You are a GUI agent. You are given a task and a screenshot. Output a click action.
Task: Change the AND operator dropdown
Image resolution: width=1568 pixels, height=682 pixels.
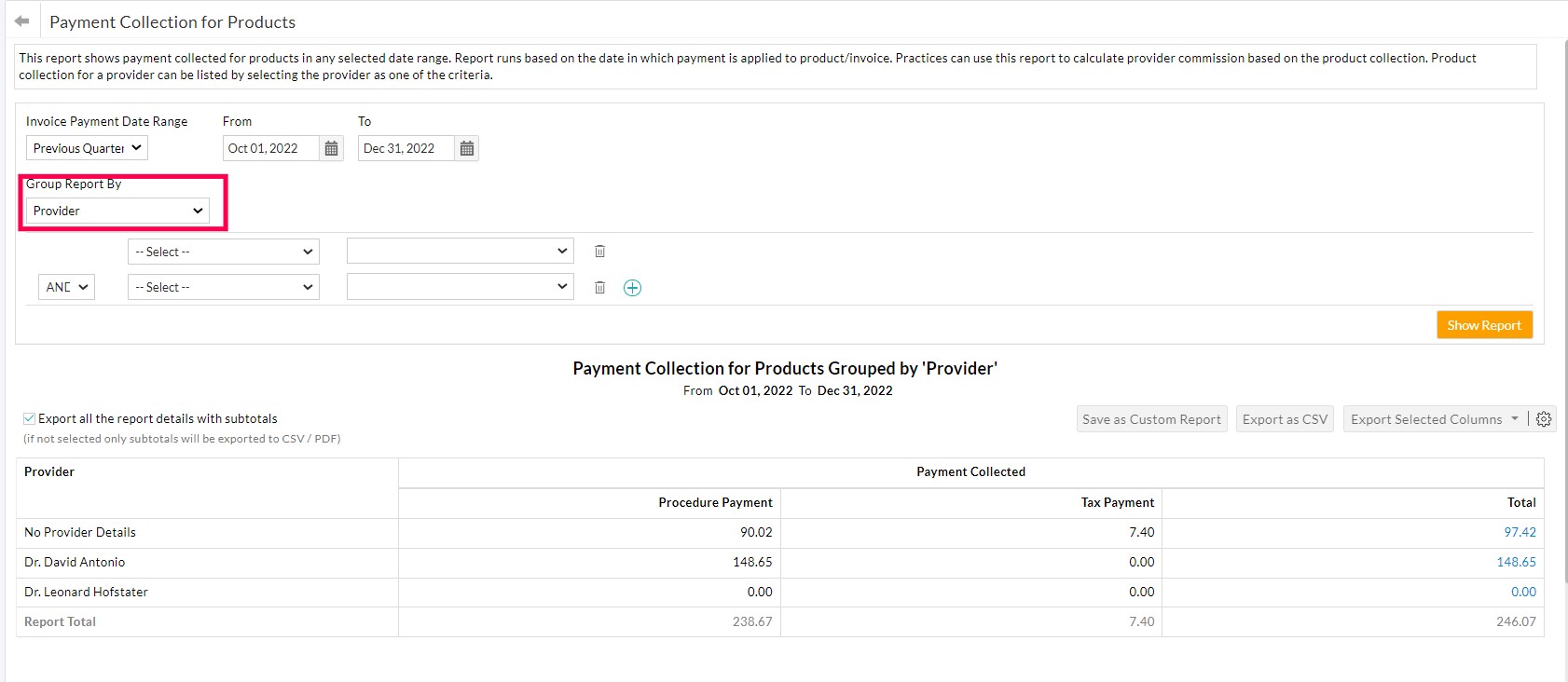(66, 287)
